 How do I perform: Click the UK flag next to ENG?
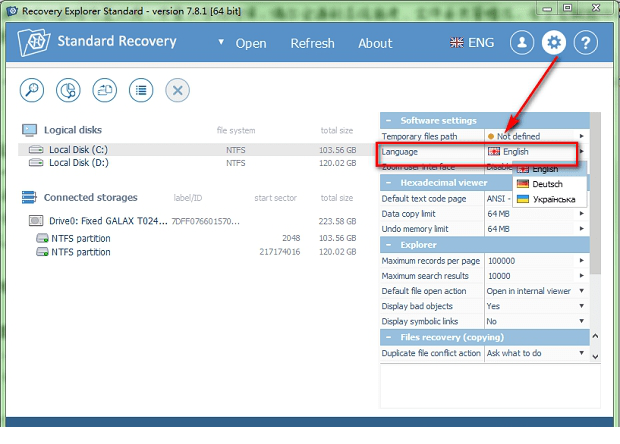[x=457, y=43]
